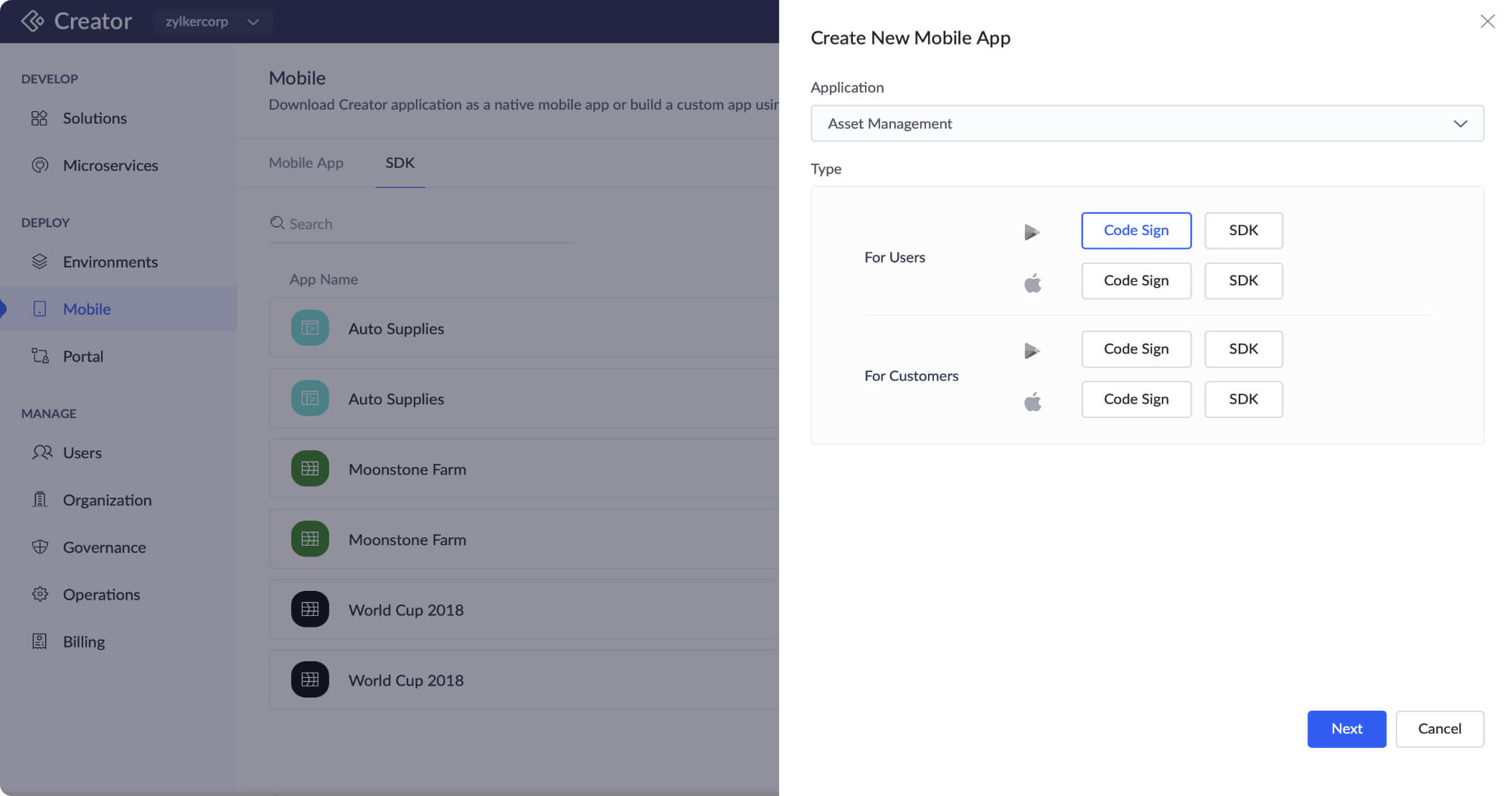Viewport: 1512px width, 796px height.
Task: Select SDK for Customers on Android
Action: pyautogui.click(x=1242, y=349)
